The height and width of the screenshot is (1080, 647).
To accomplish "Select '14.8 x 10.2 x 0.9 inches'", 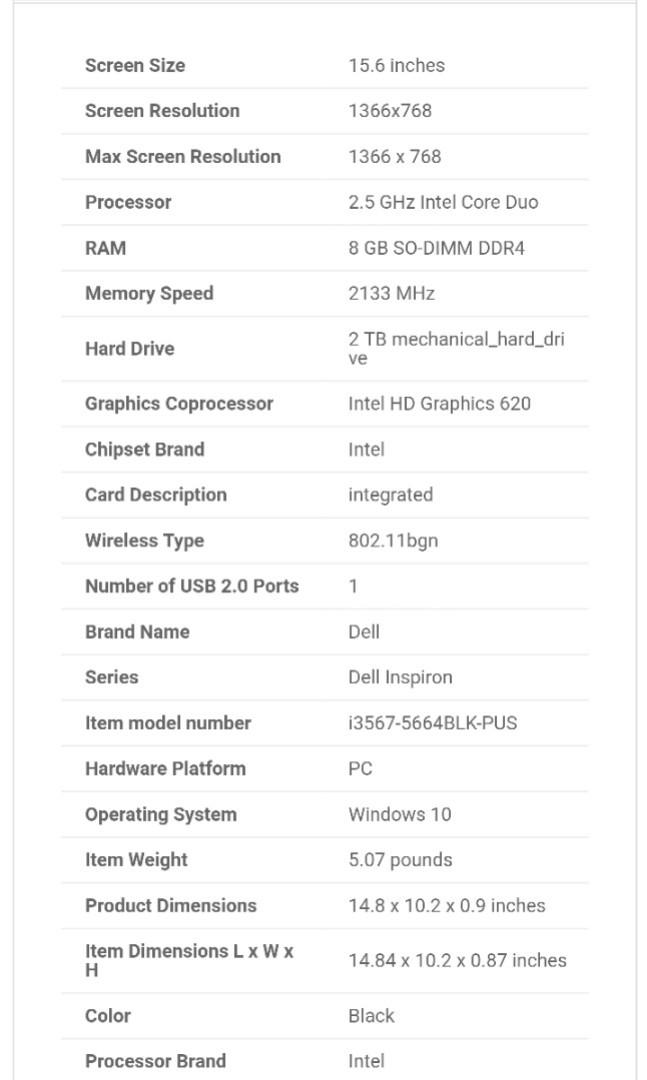I will (x=447, y=906).
